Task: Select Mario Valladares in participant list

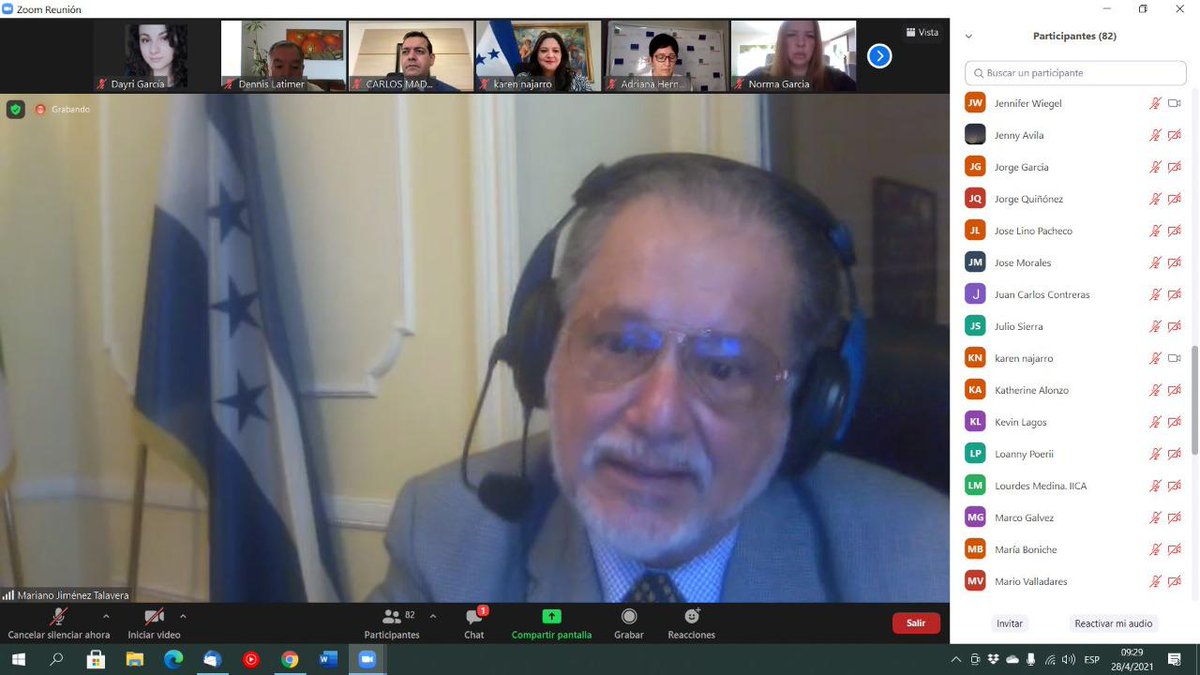Action: point(1075,581)
